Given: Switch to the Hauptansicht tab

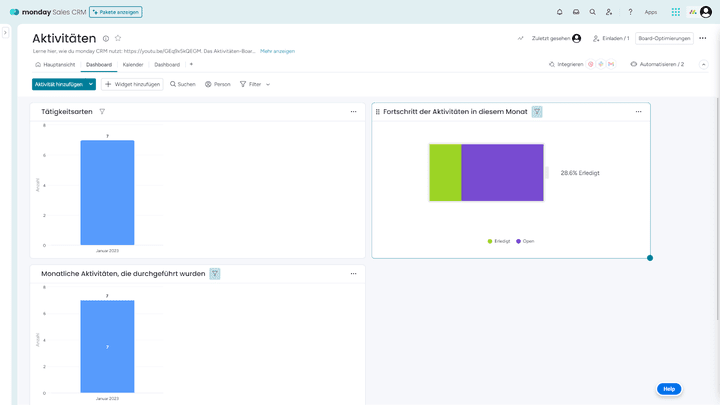Looking at the screenshot, I should pos(57,64).
